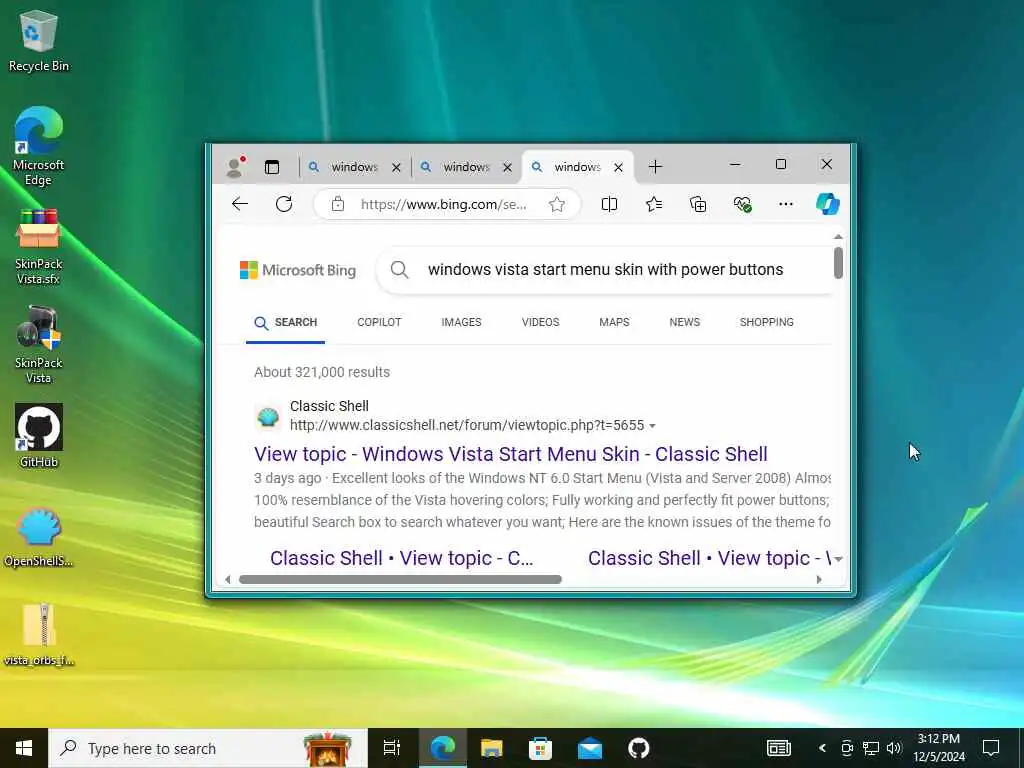Switch to the COPILOT tab
The image size is (1024, 768).
click(x=379, y=322)
